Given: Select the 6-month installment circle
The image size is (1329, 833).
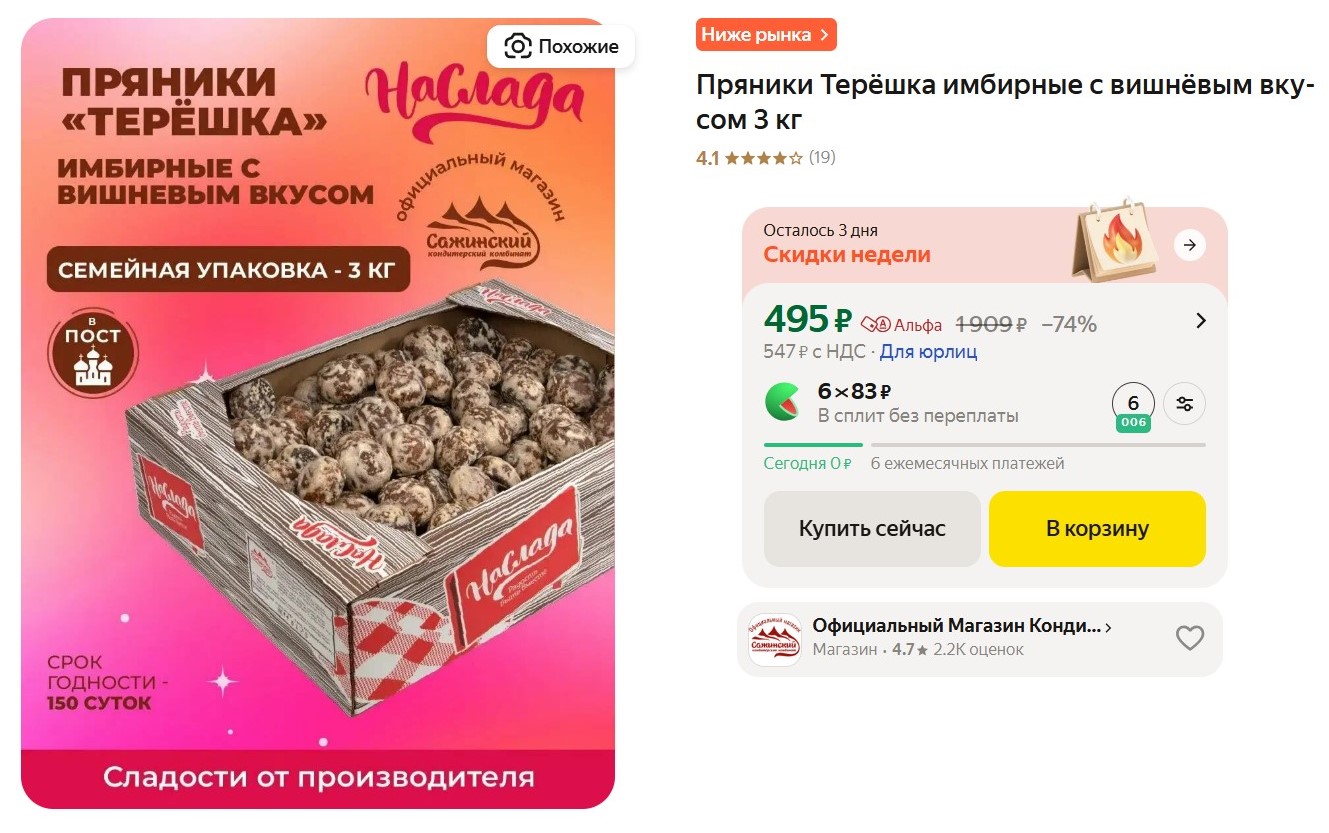Looking at the screenshot, I should [1133, 404].
